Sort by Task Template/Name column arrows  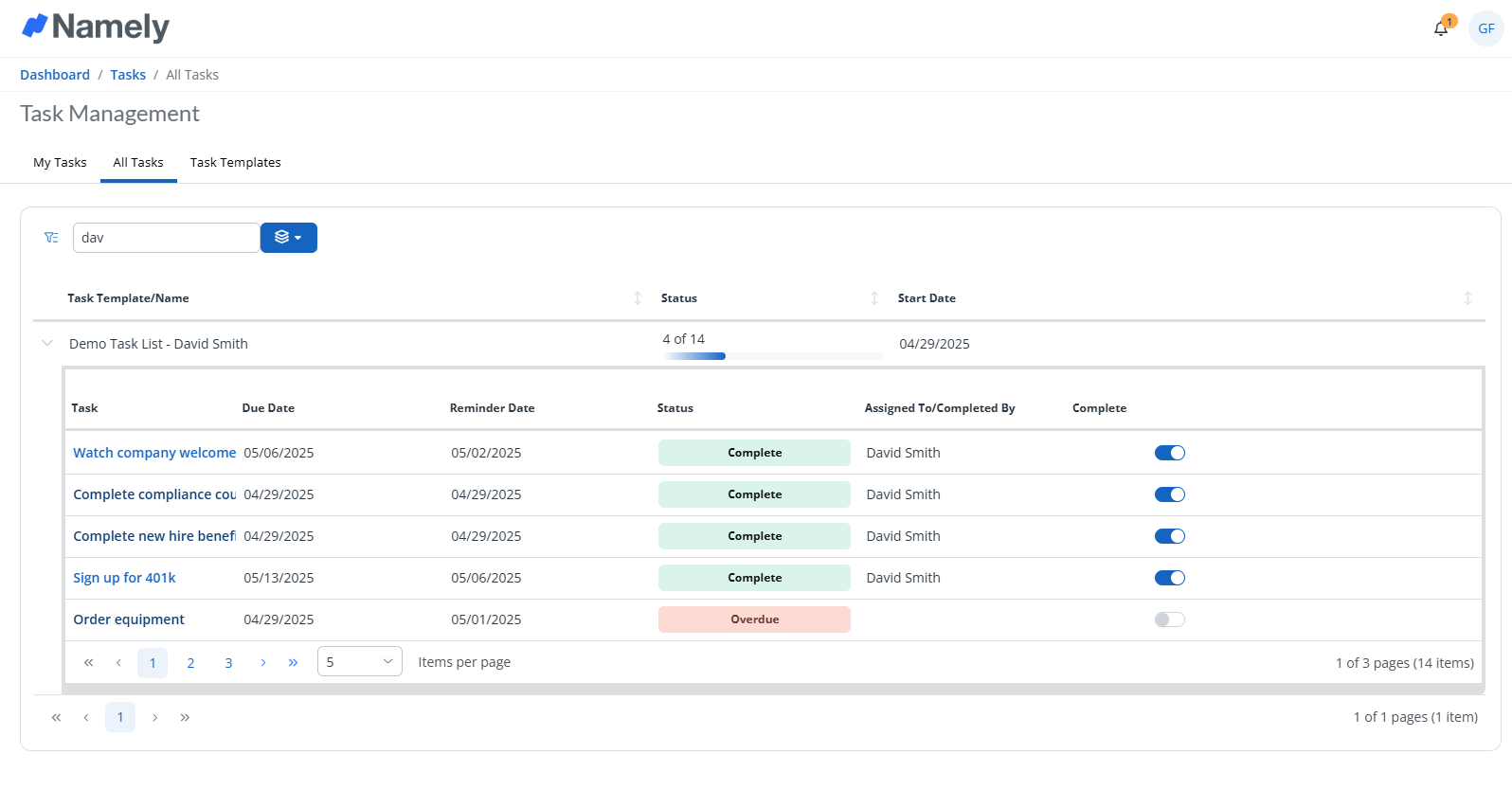click(638, 298)
